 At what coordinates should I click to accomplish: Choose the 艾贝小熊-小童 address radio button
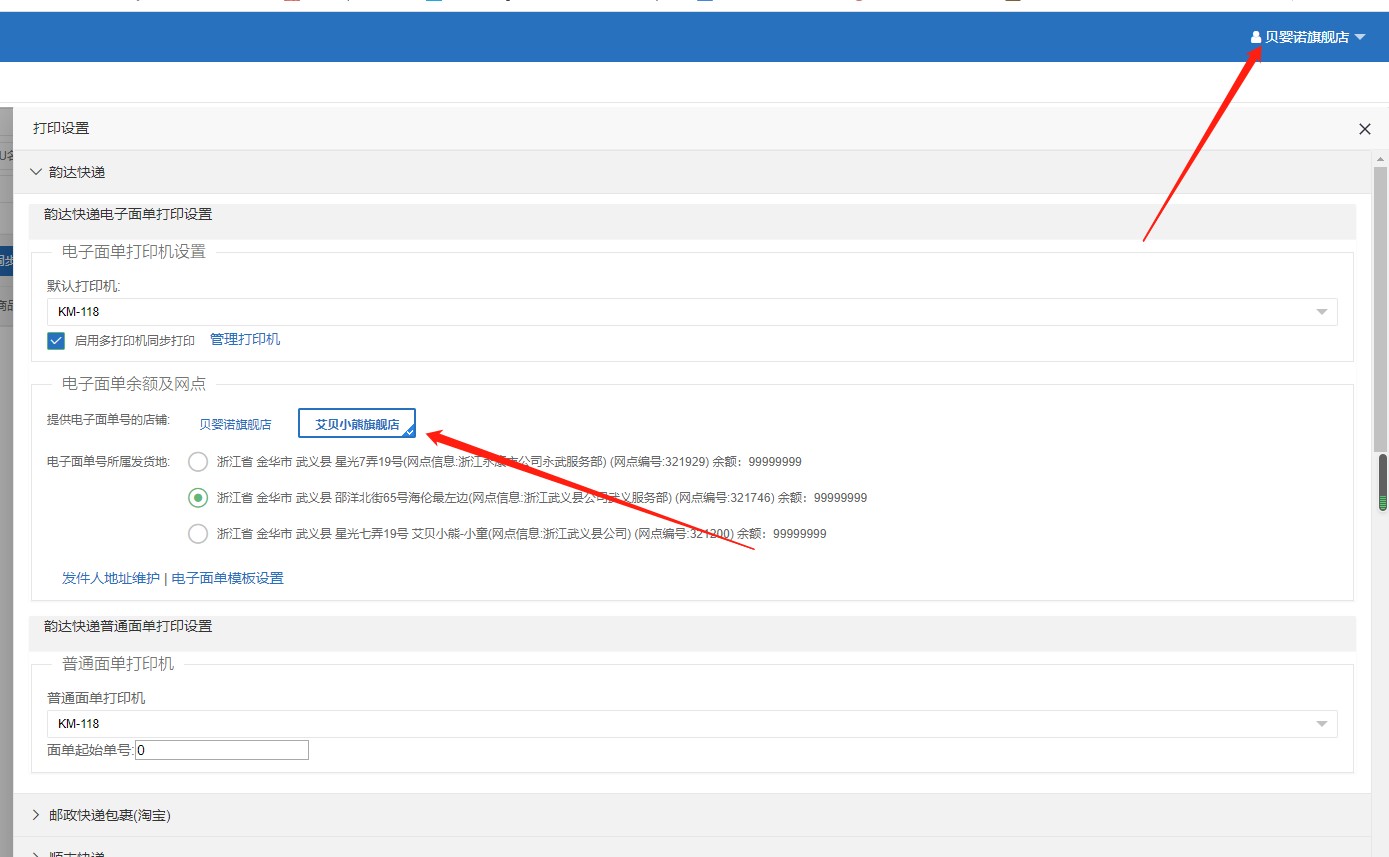point(198,534)
